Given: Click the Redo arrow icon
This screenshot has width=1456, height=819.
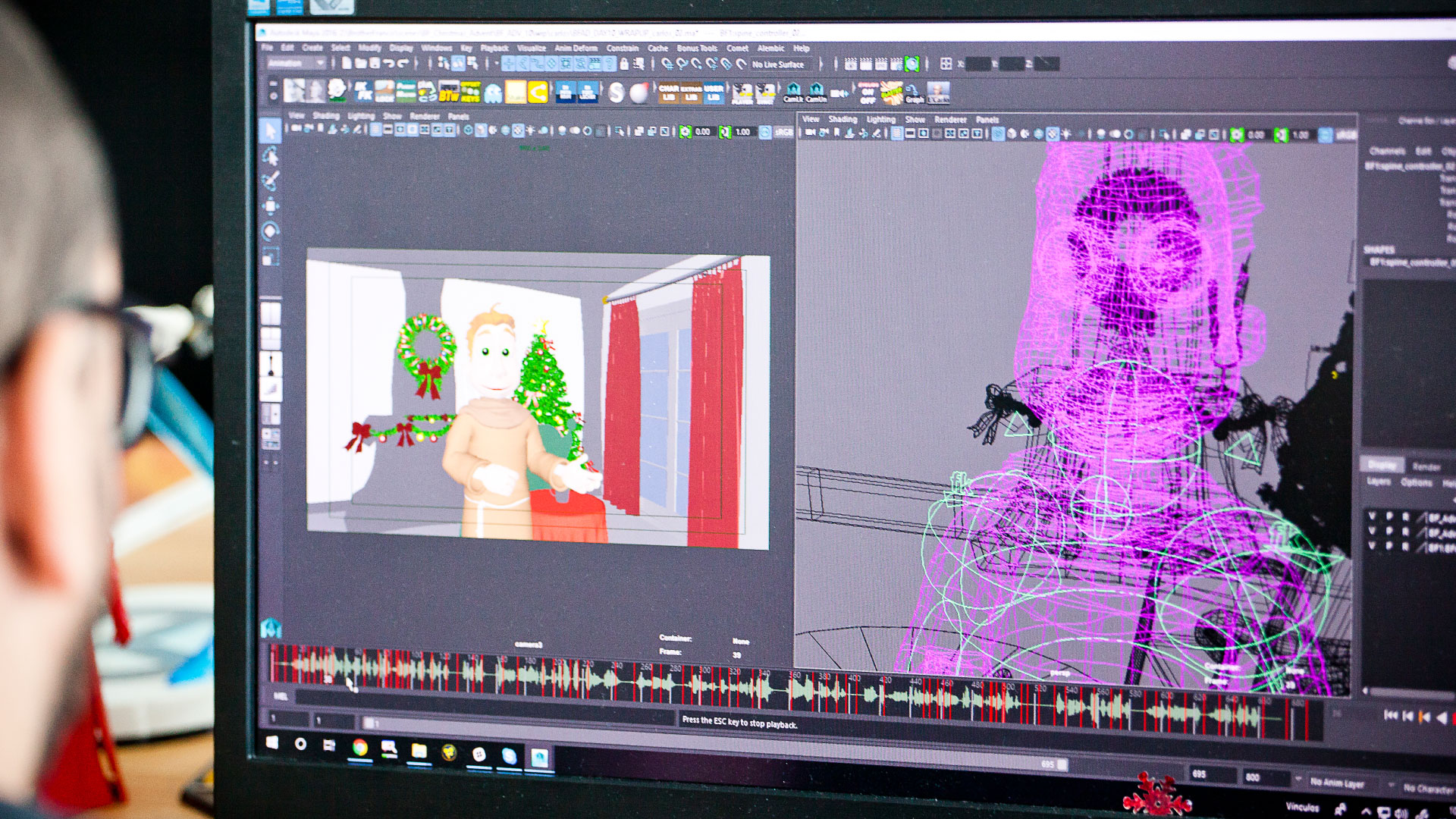Looking at the screenshot, I should 403,64.
